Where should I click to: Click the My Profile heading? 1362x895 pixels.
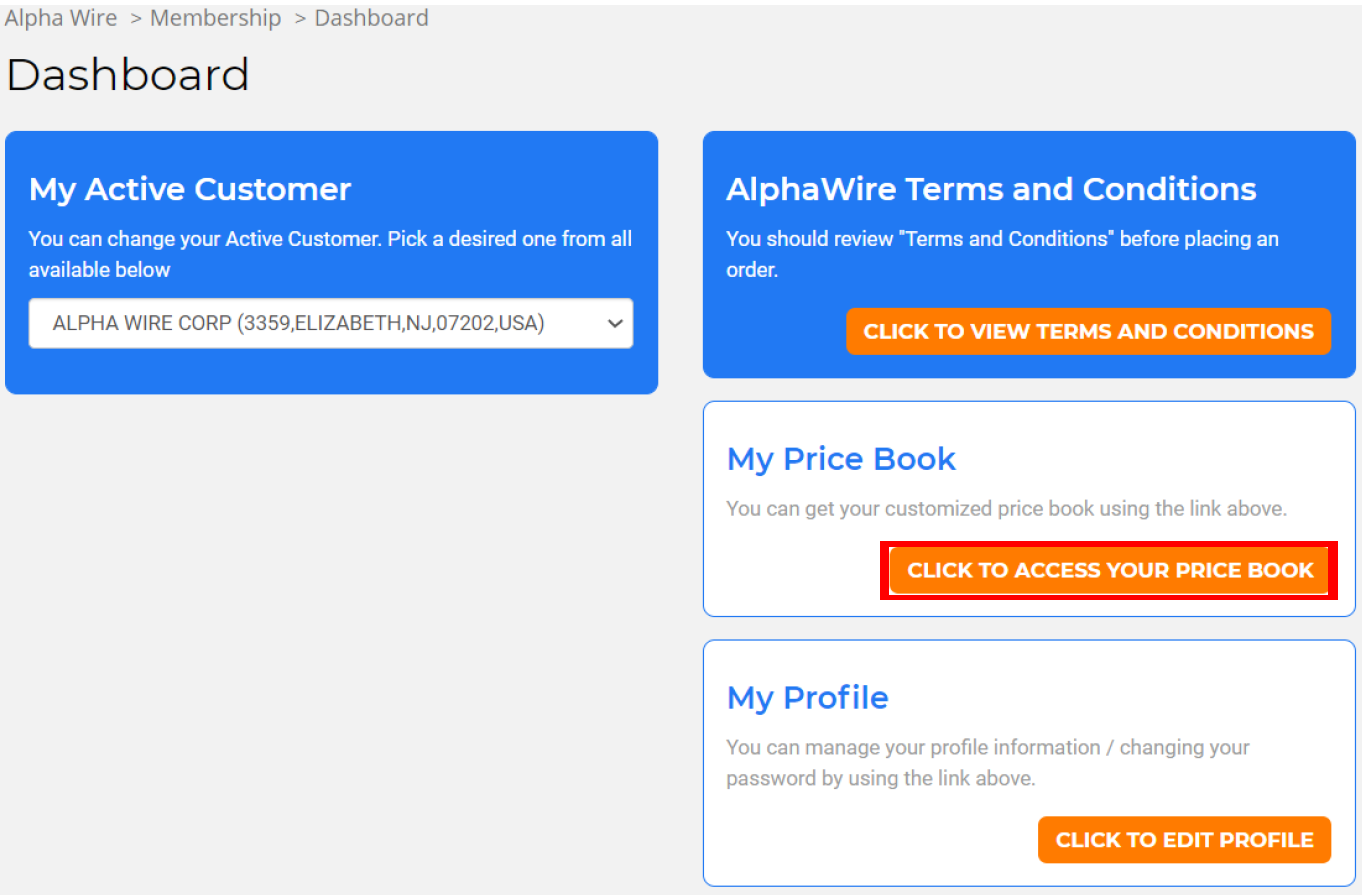click(807, 697)
